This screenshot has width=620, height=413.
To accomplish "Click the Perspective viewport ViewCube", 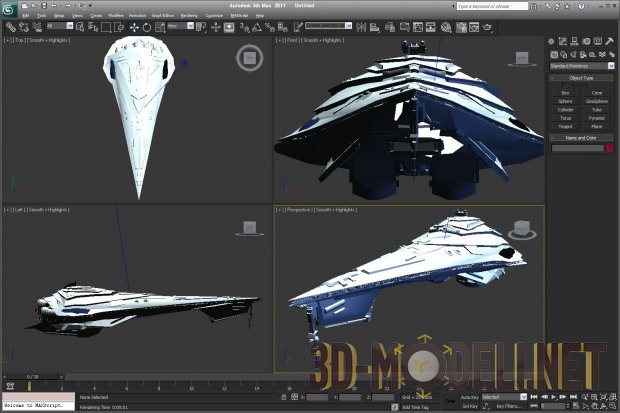I will coord(520,230).
